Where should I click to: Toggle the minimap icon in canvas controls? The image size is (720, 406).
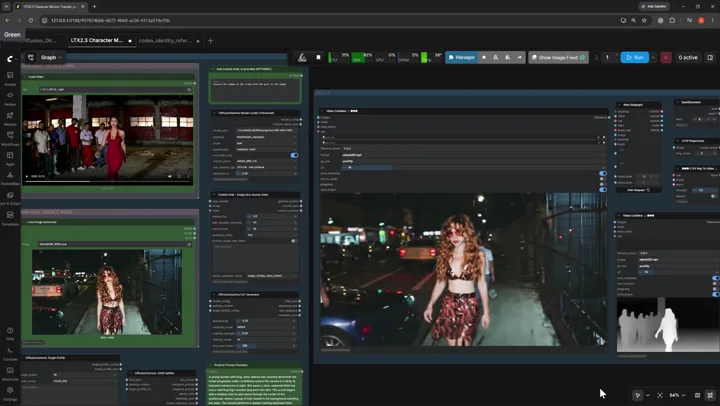pyautogui.click(x=697, y=395)
